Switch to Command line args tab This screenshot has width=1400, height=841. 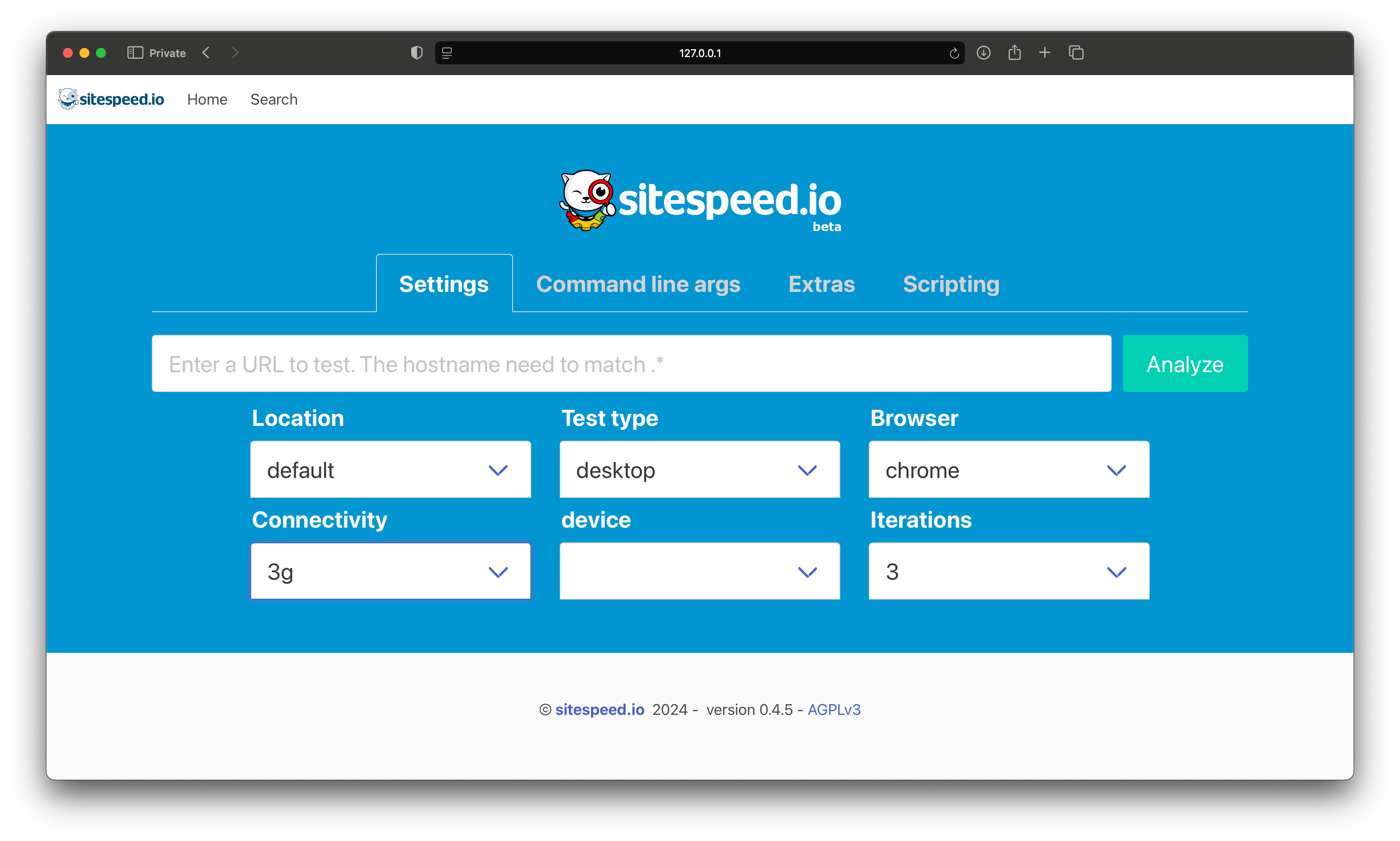point(638,284)
